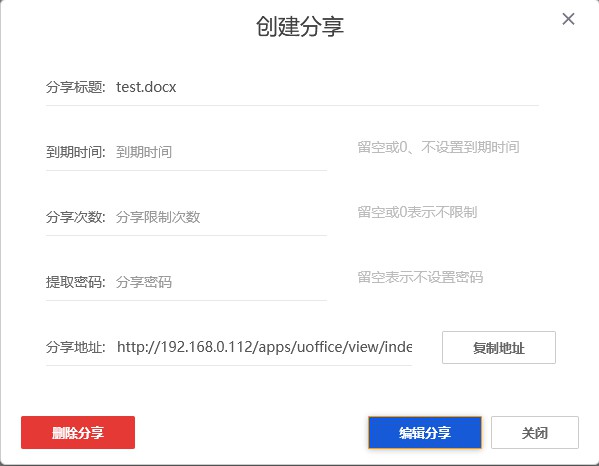Click the 创建分享 dialog title

300,27
